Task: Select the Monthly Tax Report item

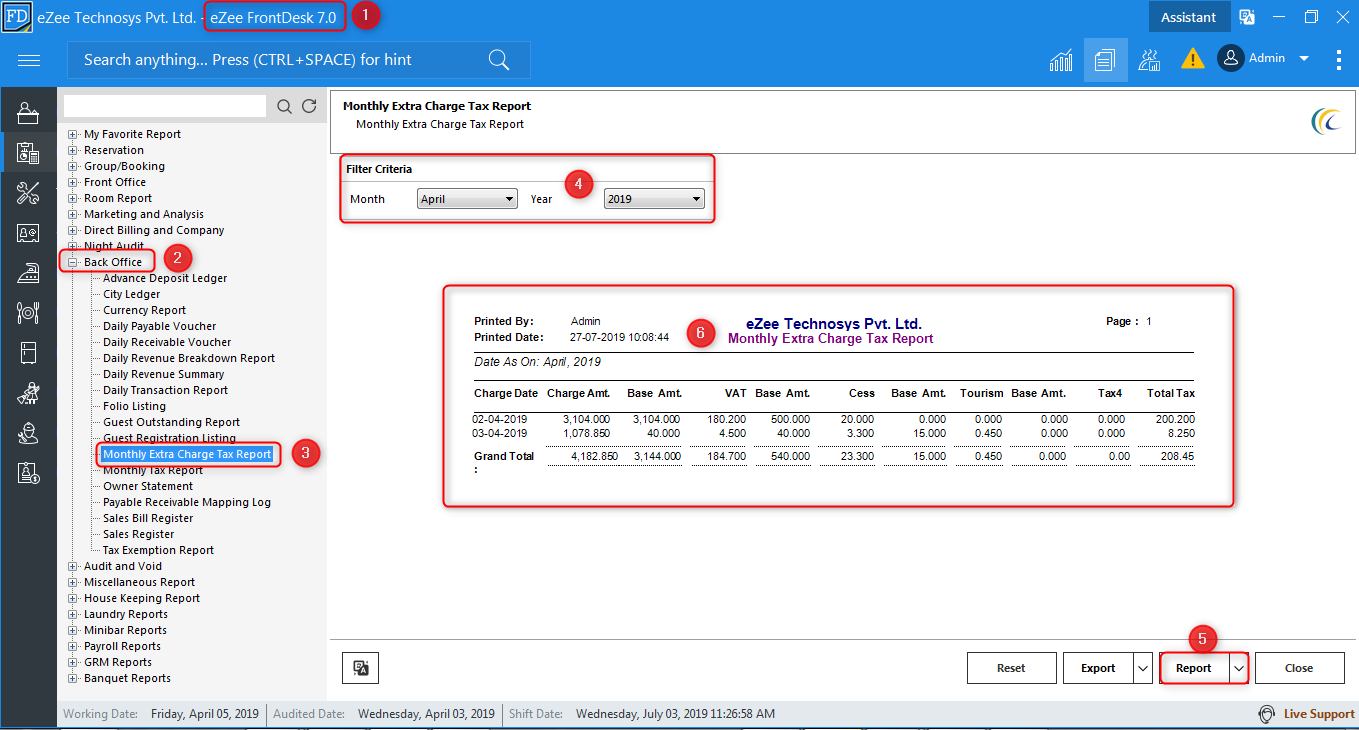Action: 153,470
